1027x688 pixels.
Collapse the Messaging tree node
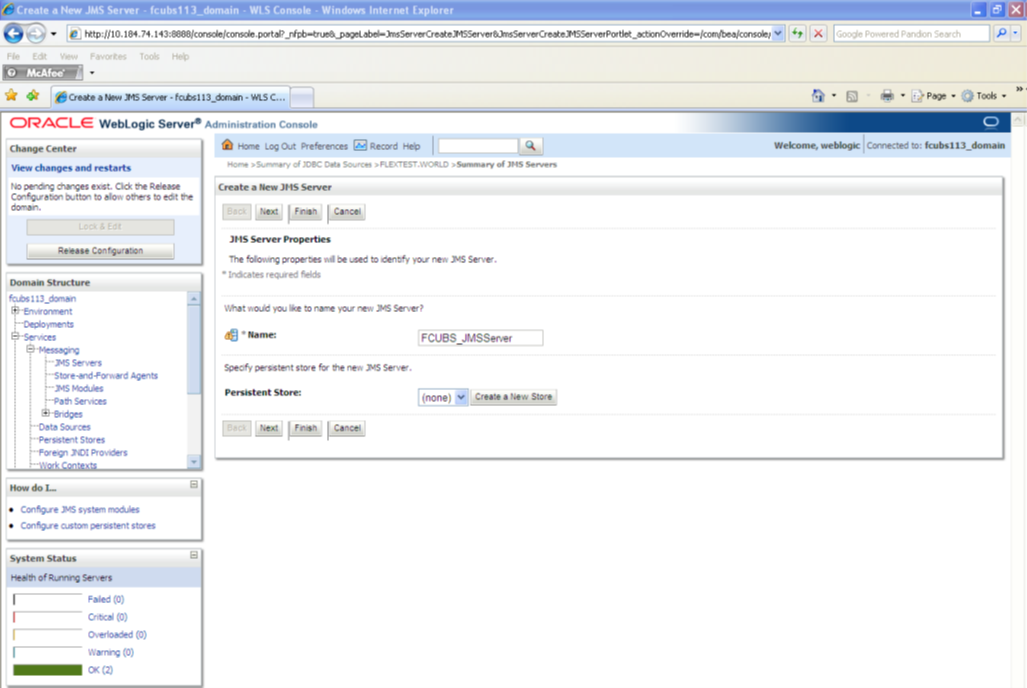30,349
